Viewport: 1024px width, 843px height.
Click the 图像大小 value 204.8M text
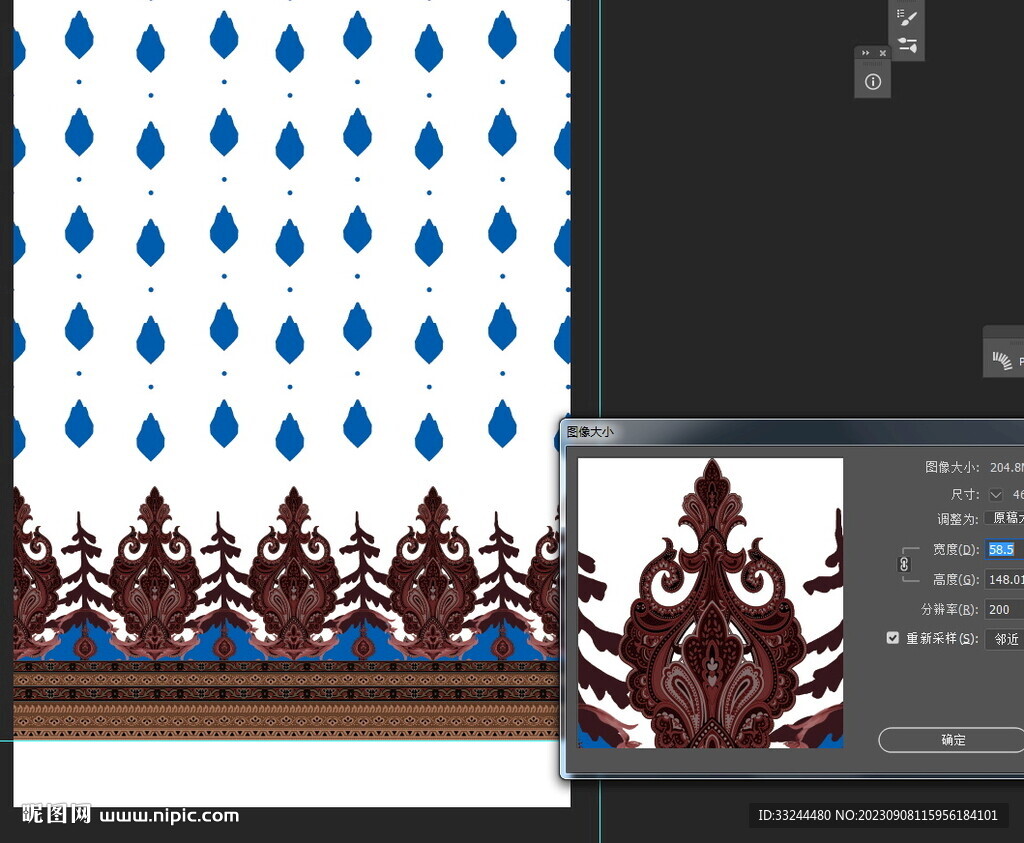pyautogui.click(x=1006, y=467)
